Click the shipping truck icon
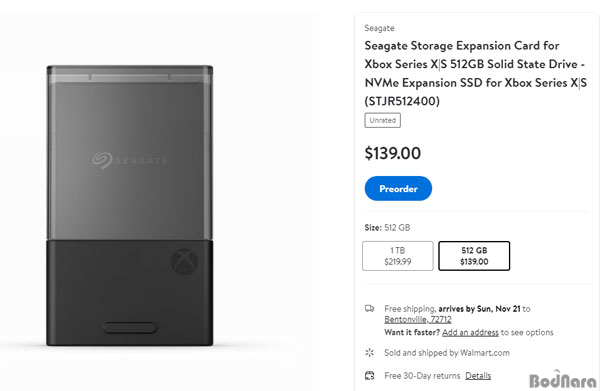The height and width of the screenshot is (391, 600). pyautogui.click(x=369, y=308)
